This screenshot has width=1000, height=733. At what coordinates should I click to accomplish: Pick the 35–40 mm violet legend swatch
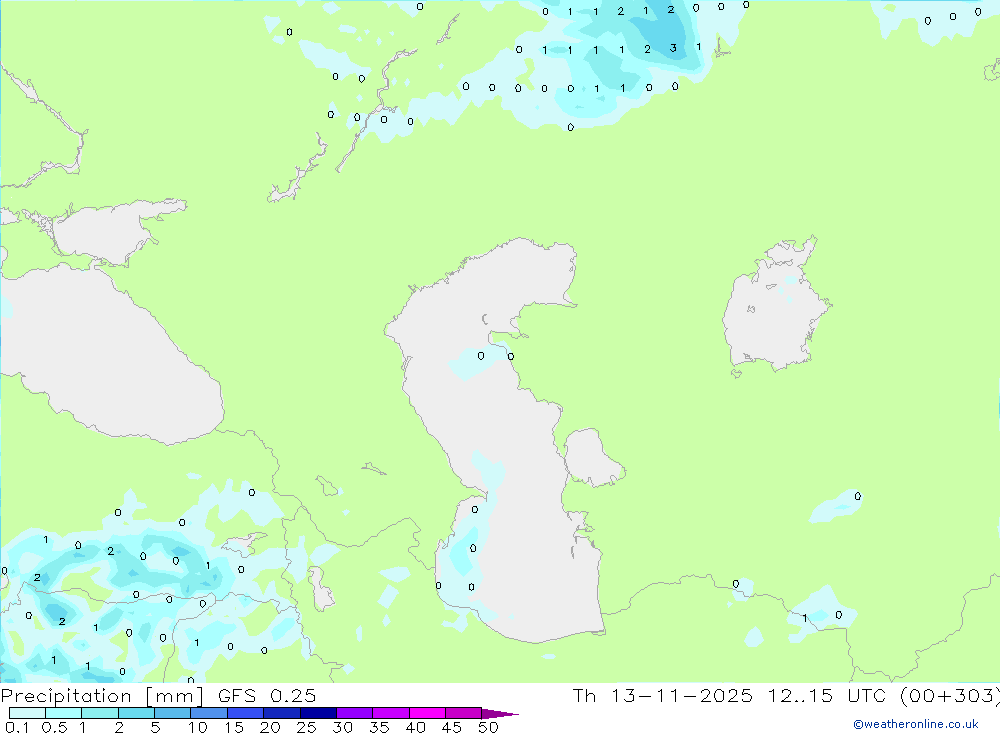pos(391,713)
